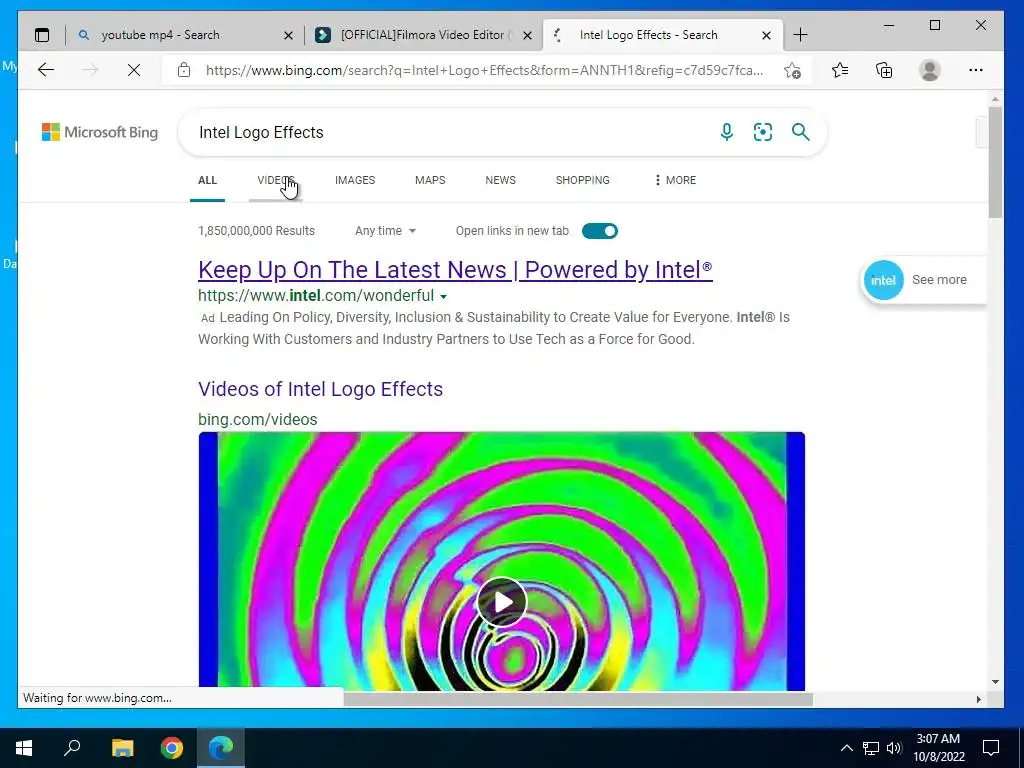
Task: Click the Intel See more bubble
Action: pyautogui.click(x=923, y=280)
